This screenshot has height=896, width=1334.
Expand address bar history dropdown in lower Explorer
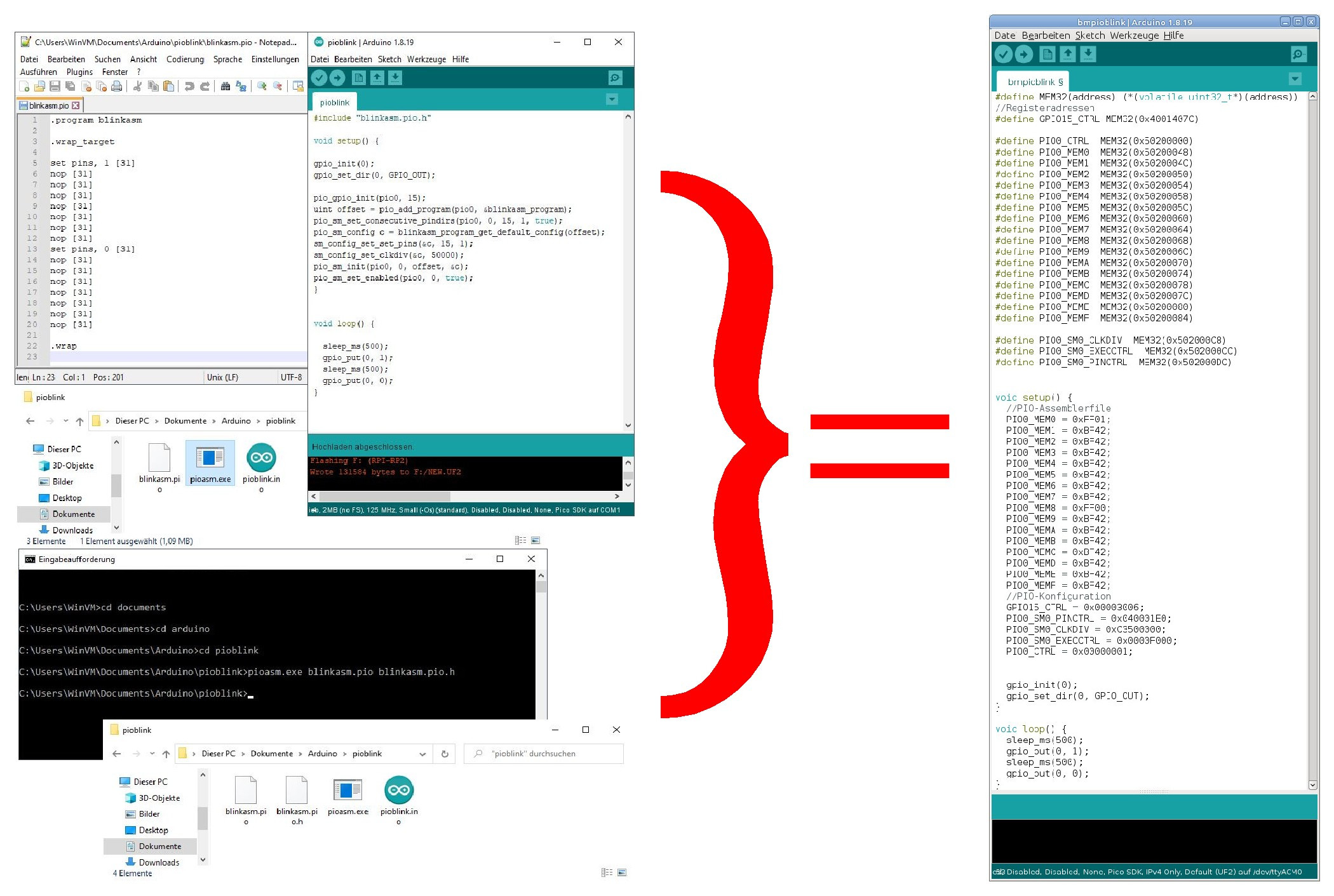pos(422,754)
